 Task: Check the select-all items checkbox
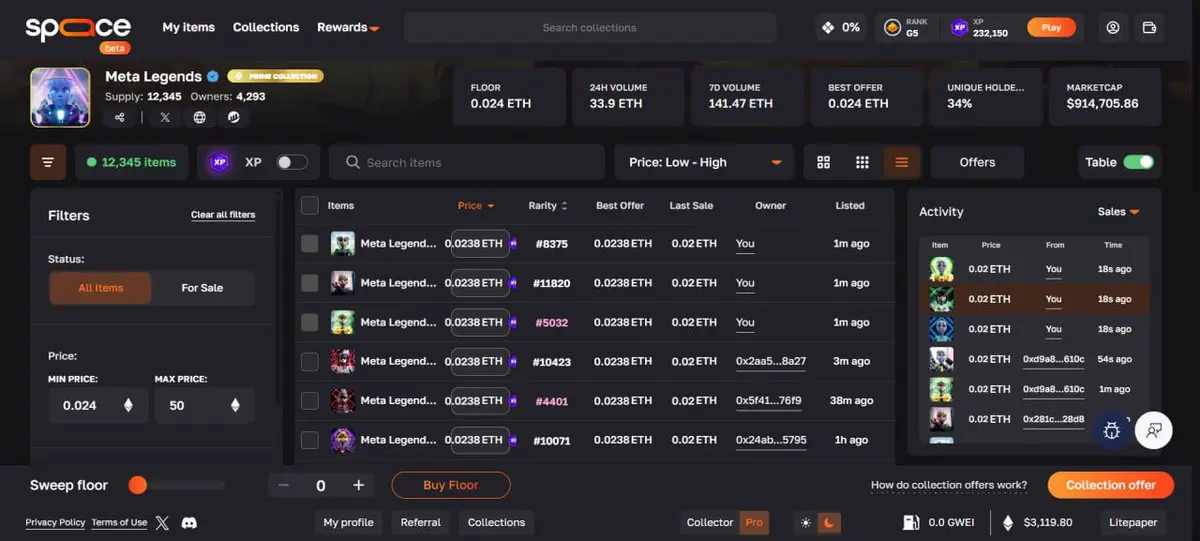pos(310,205)
